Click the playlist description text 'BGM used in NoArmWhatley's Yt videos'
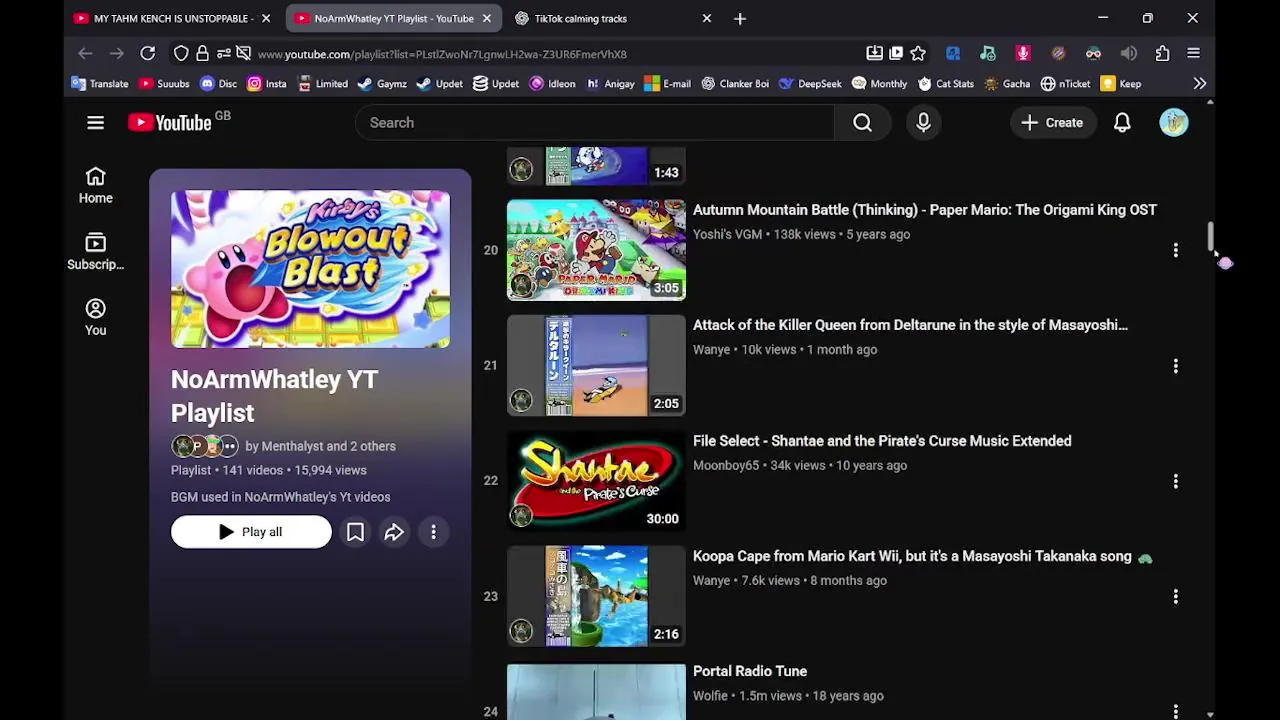Image resolution: width=1280 pixels, height=720 pixels. (x=281, y=497)
